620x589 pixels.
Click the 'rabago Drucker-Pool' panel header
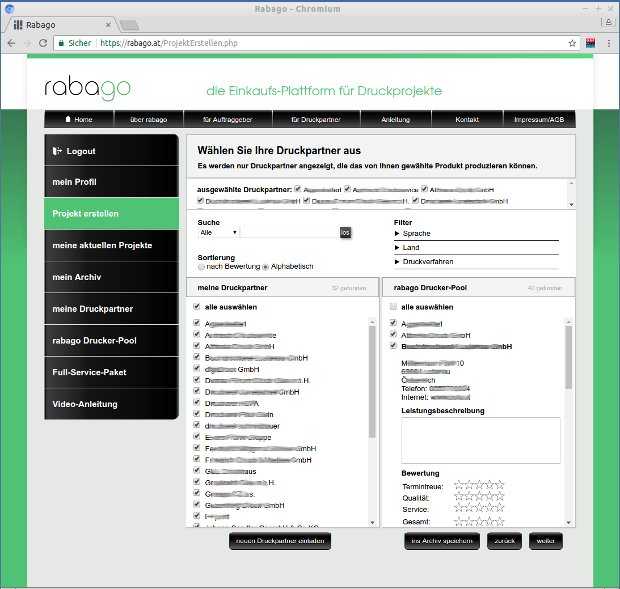[479, 287]
